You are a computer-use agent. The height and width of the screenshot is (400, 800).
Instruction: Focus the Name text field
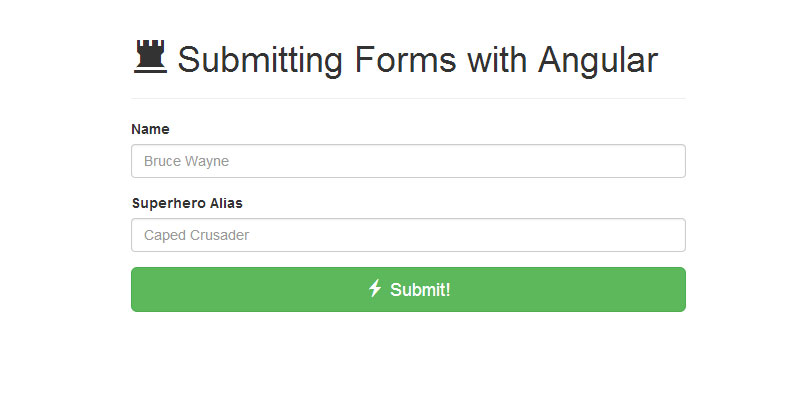(x=408, y=161)
